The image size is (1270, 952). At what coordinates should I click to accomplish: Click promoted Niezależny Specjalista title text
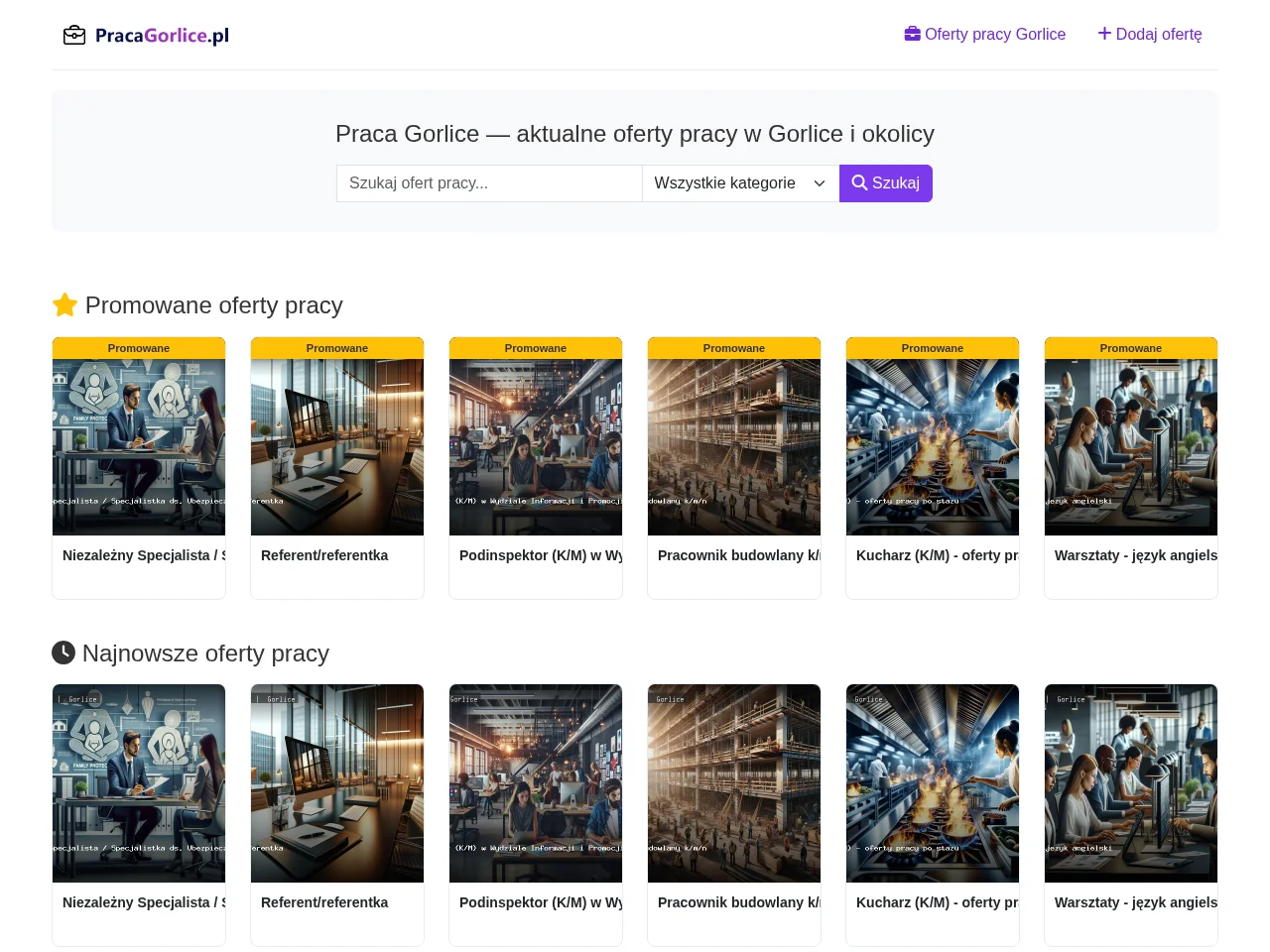pyautogui.click(x=144, y=555)
